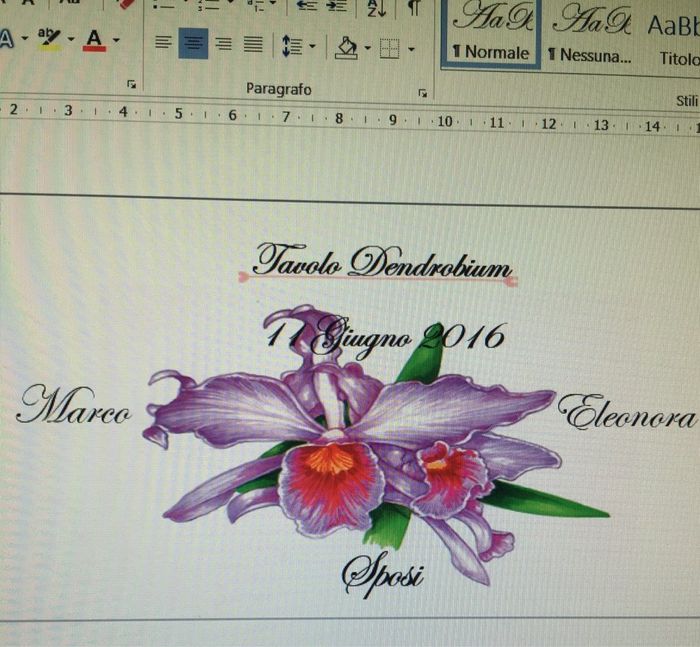This screenshot has width=700, height=647.
Task: Align text to the left
Action: (x=164, y=45)
